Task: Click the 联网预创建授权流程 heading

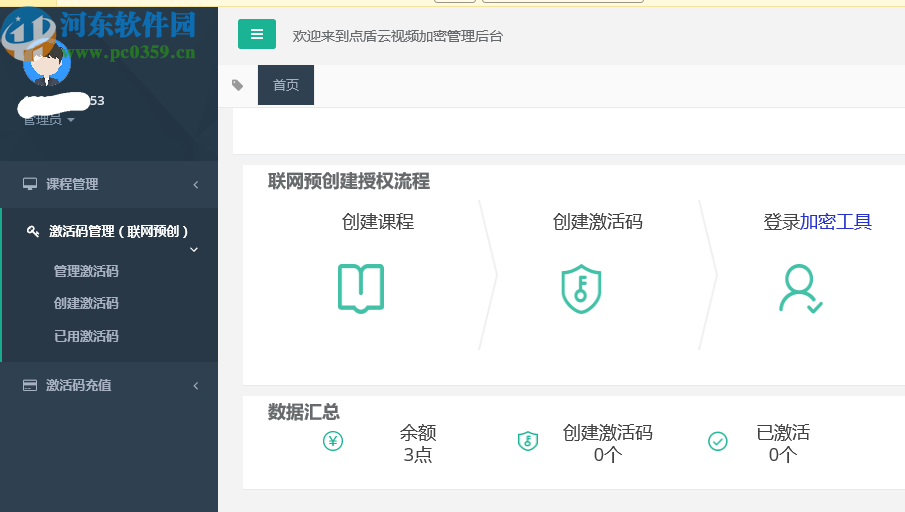Action: 349,181
